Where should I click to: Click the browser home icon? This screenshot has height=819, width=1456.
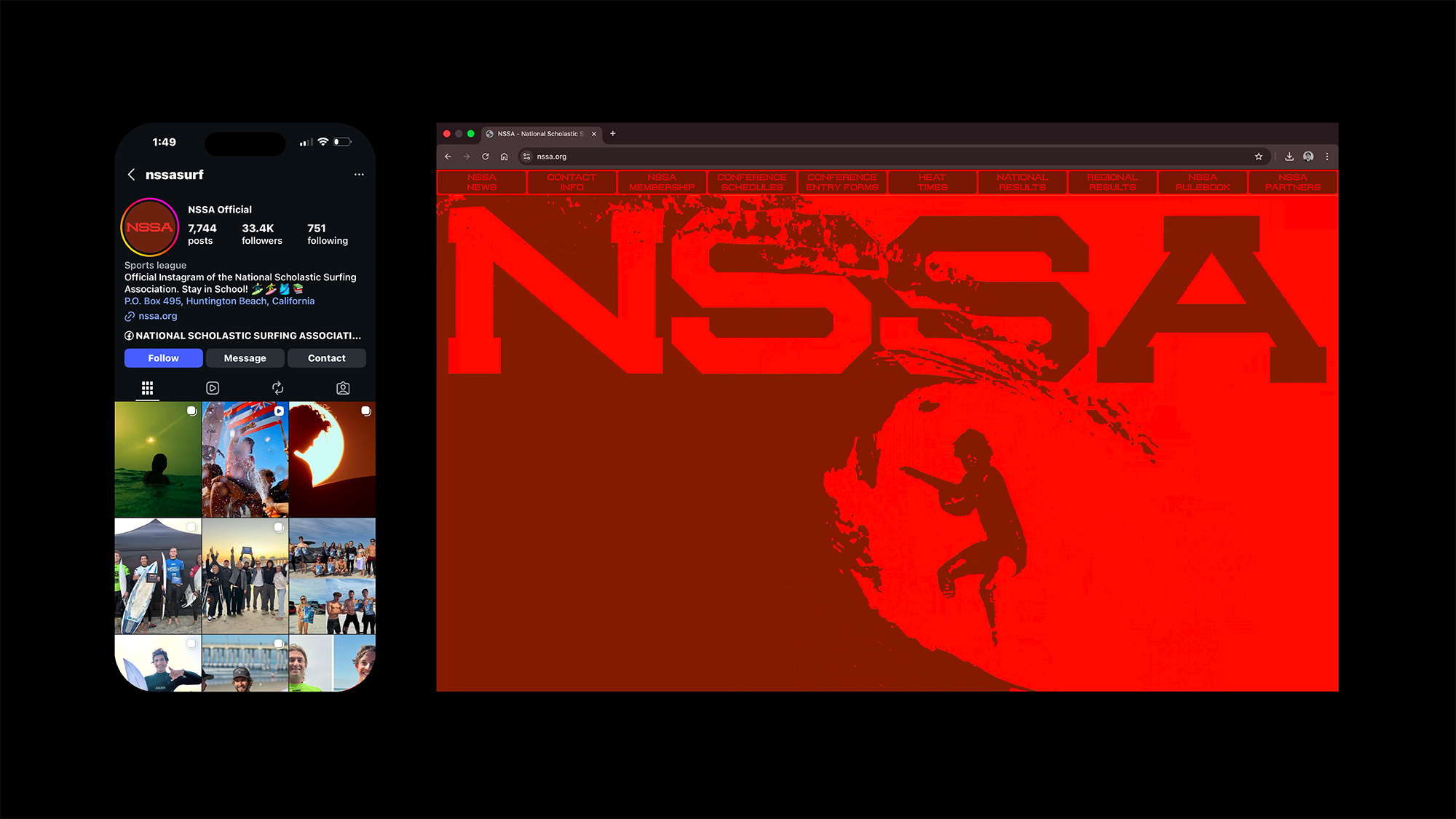click(504, 156)
